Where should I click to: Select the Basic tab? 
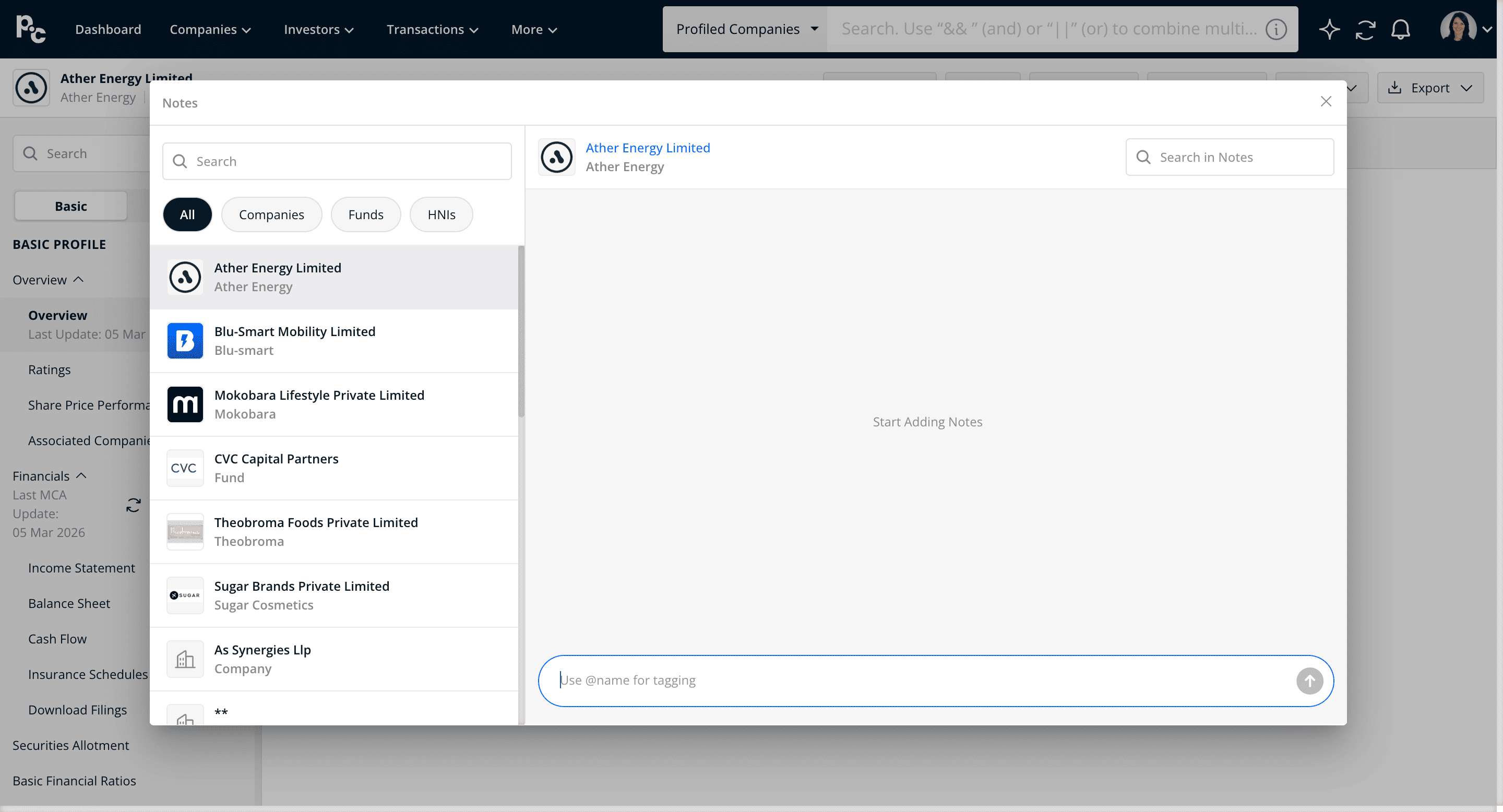70,206
